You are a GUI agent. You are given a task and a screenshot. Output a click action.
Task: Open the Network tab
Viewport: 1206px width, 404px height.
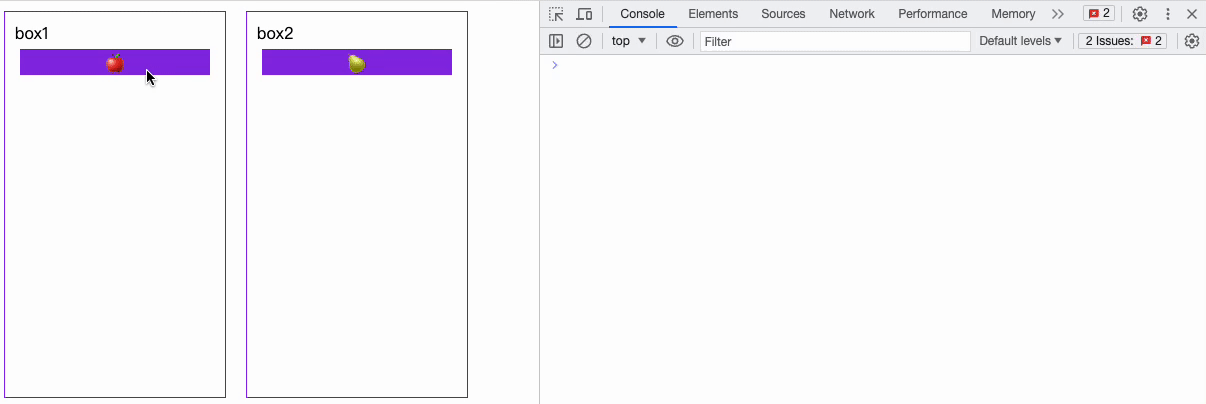coord(852,14)
